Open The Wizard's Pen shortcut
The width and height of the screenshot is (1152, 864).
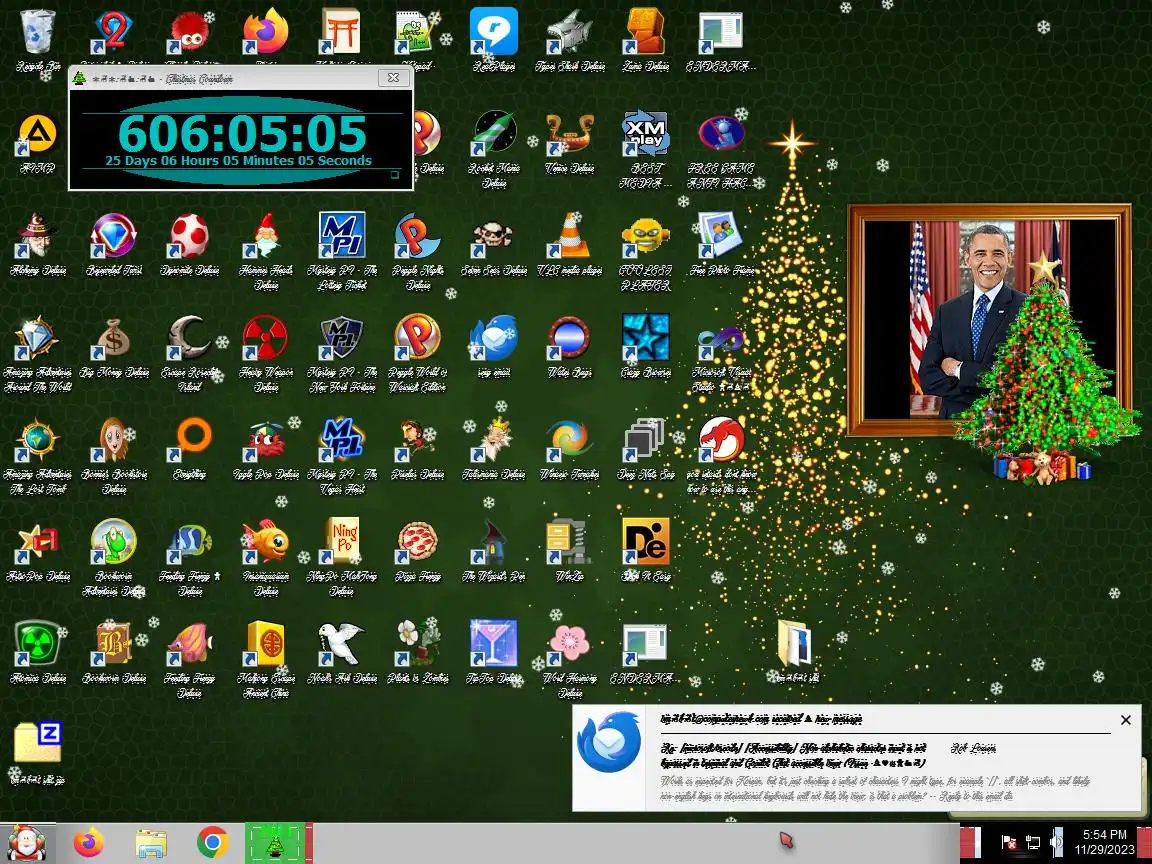pos(494,543)
